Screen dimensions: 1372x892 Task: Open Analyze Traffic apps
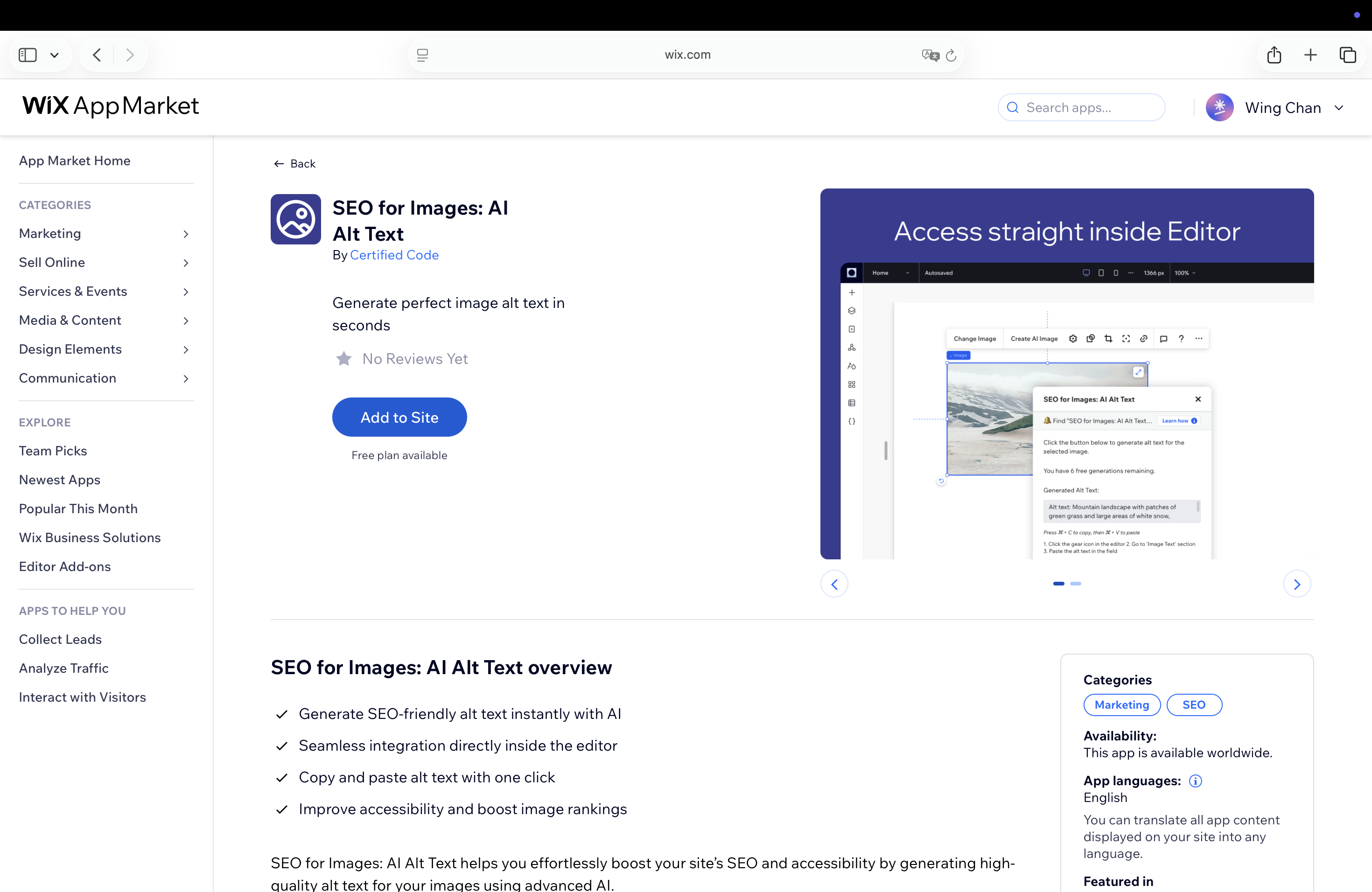click(63, 668)
